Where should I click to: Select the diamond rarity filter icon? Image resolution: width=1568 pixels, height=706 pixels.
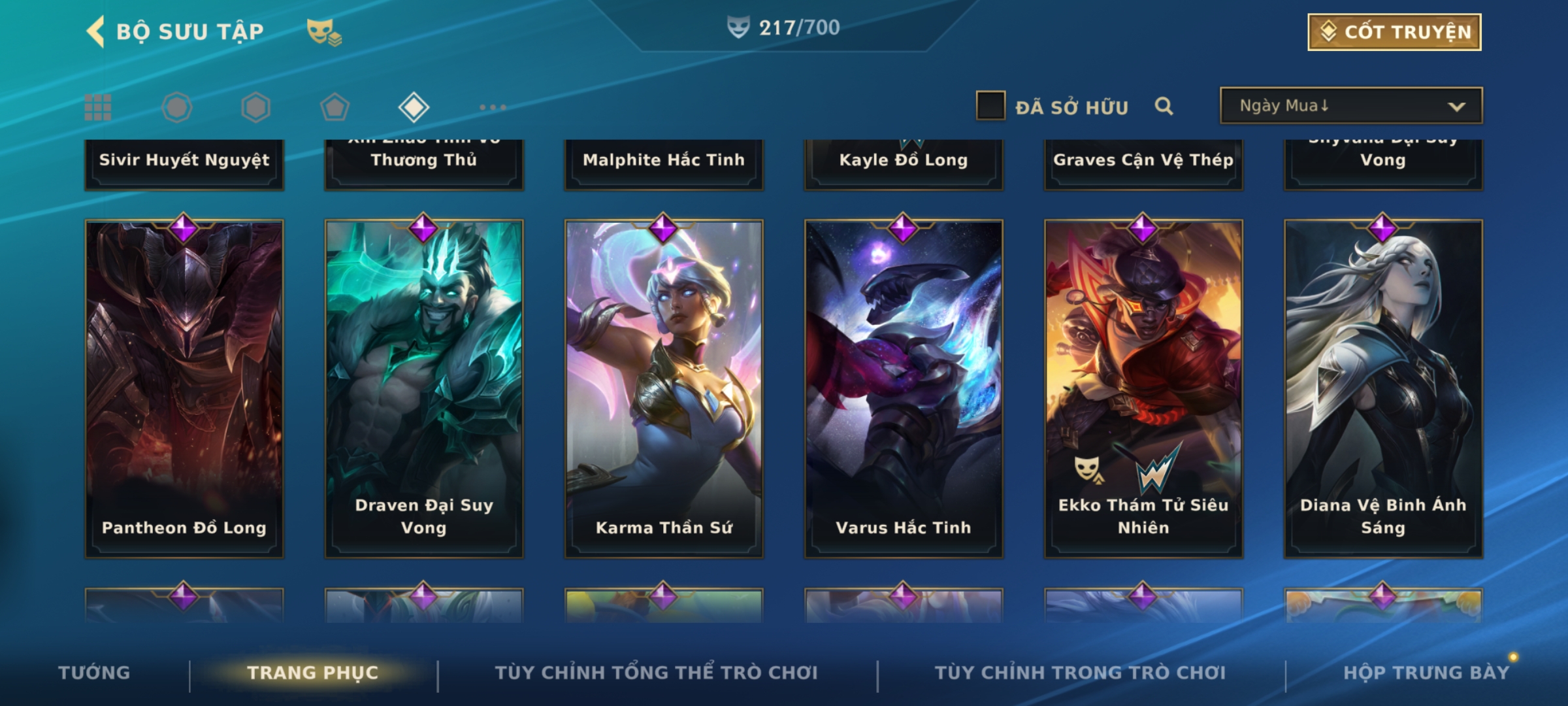point(414,107)
